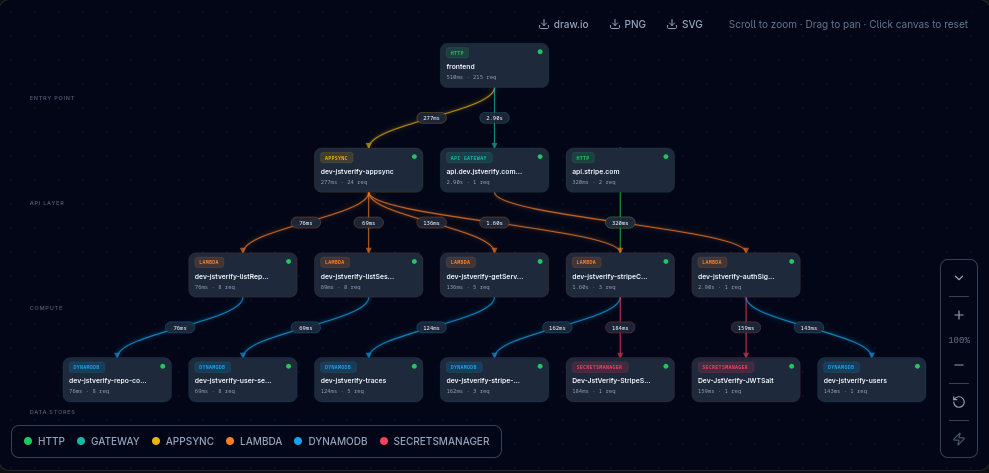Toggle the DYNAMODB legend entry

[331, 441]
